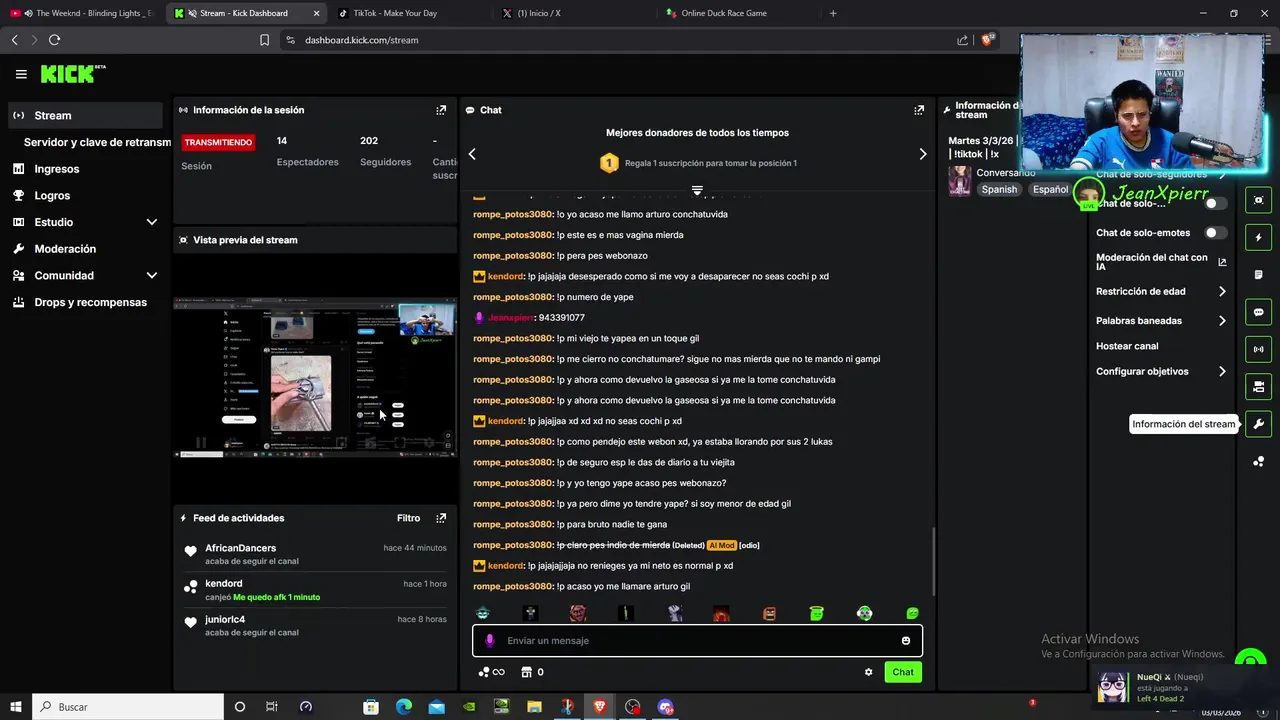
Task: Open the hamburger menu beside the Kick logo
Action: tap(21, 74)
